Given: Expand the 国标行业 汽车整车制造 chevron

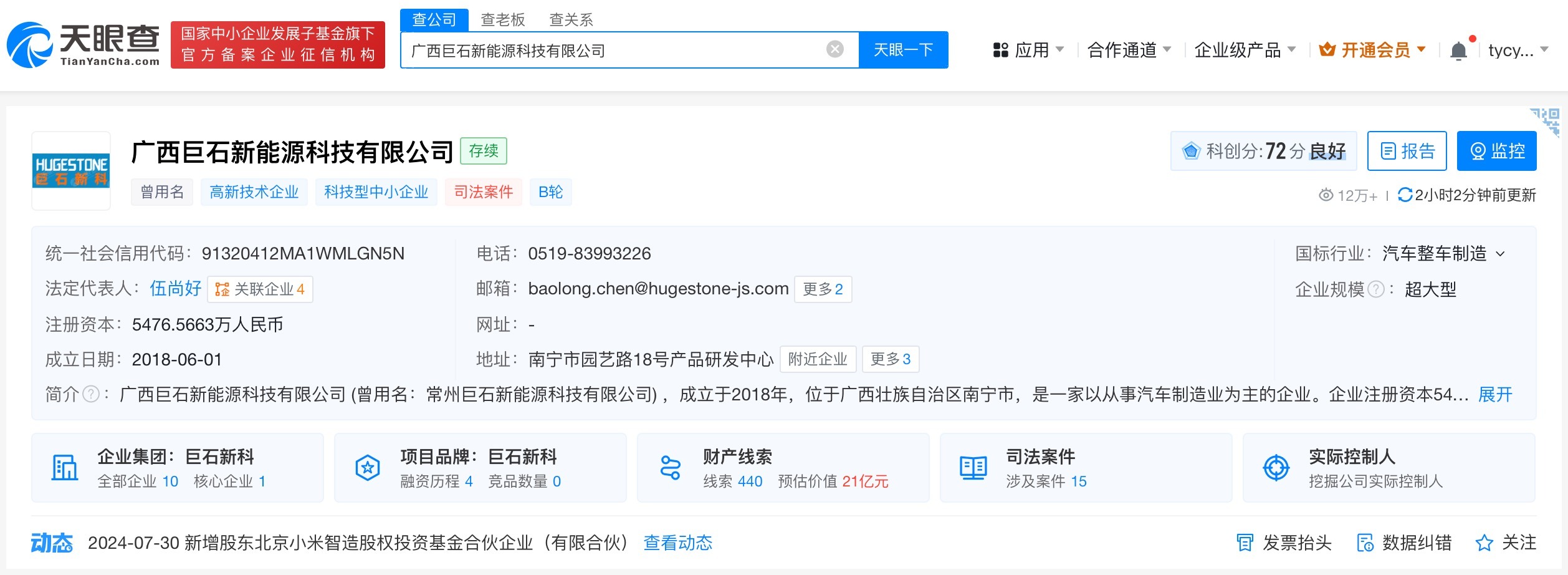Looking at the screenshot, I should [1501, 254].
